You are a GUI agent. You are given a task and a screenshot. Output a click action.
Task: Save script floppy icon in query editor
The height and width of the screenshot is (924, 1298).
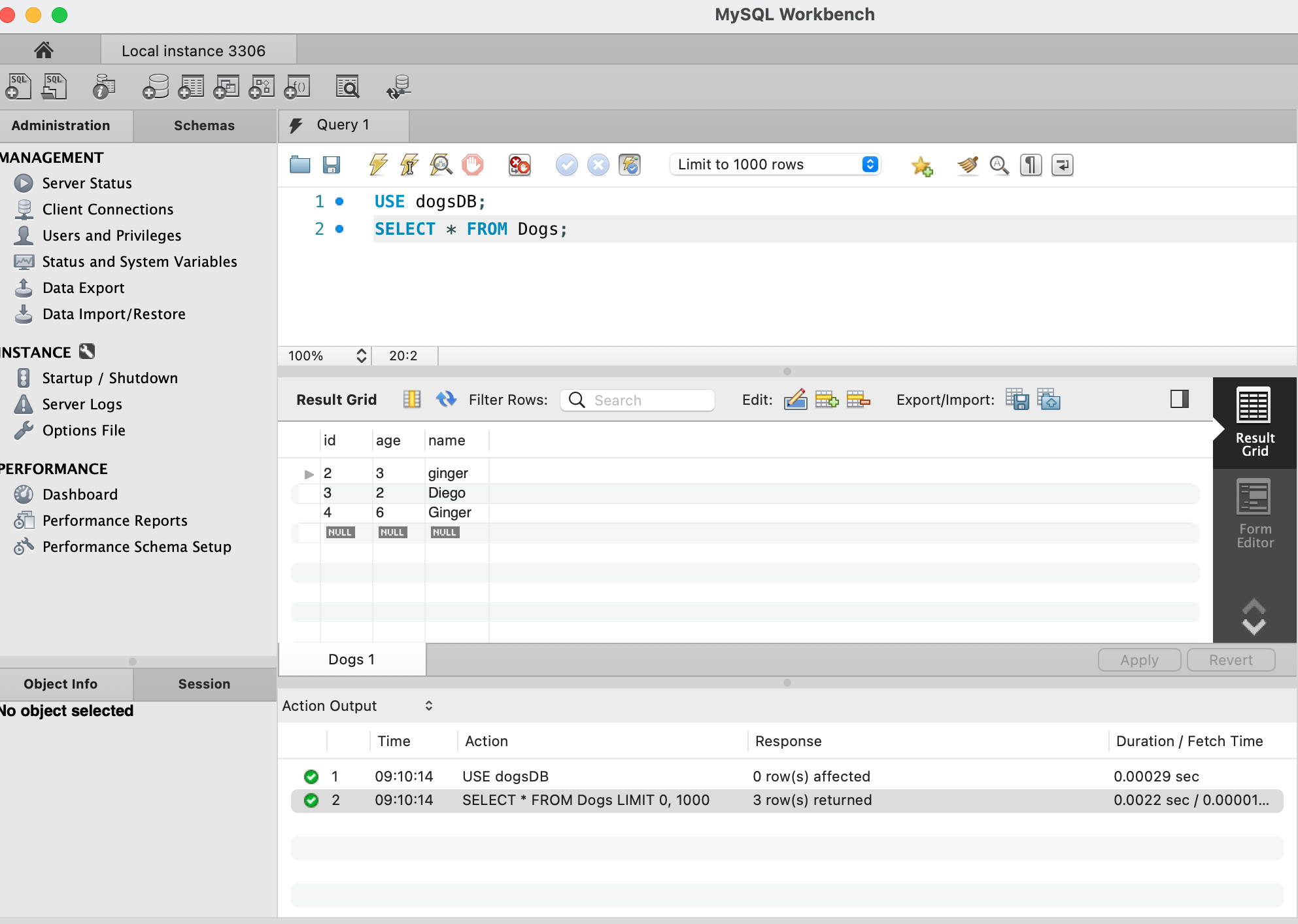(x=332, y=165)
